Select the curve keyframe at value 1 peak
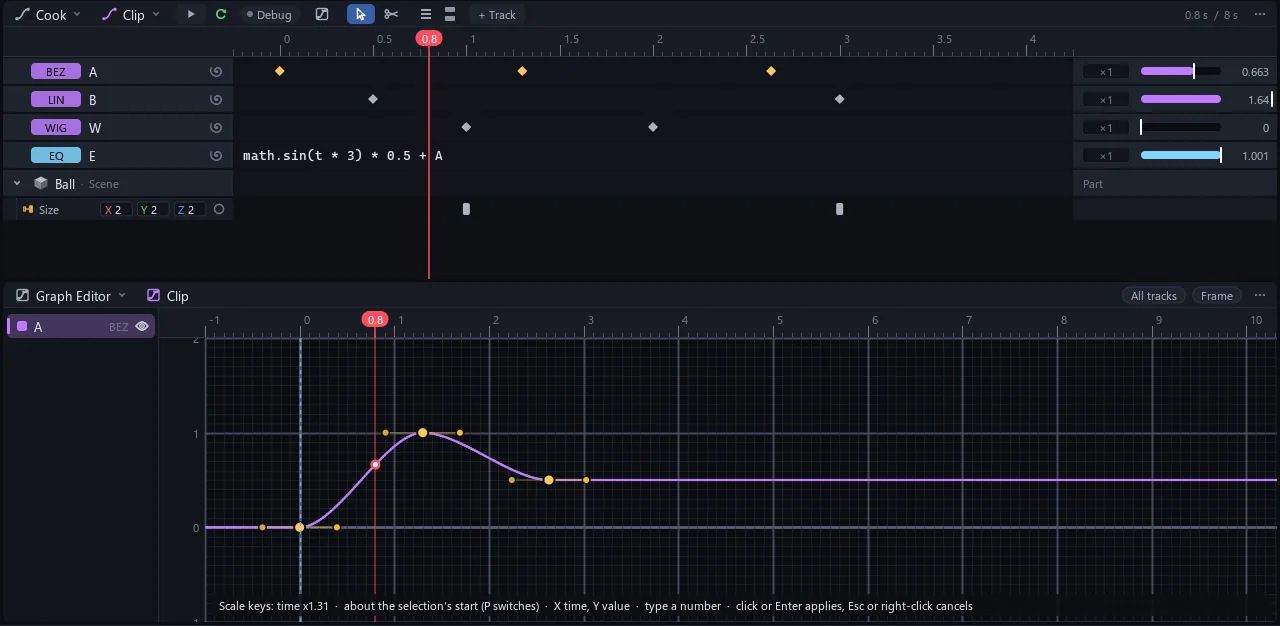Image resolution: width=1280 pixels, height=626 pixels. pyautogui.click(x=423, y=433)
